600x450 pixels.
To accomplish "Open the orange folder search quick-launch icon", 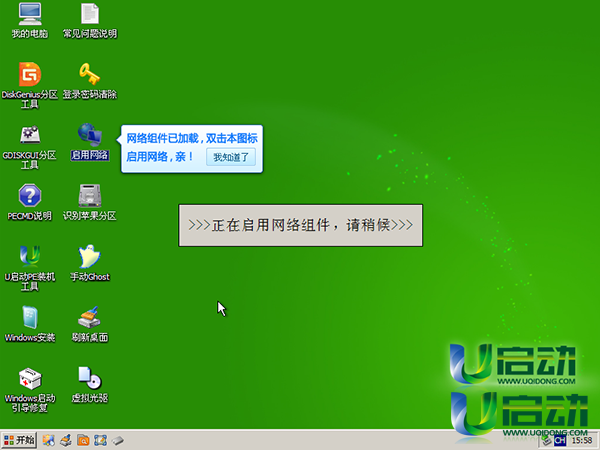I will click(83, 440).
